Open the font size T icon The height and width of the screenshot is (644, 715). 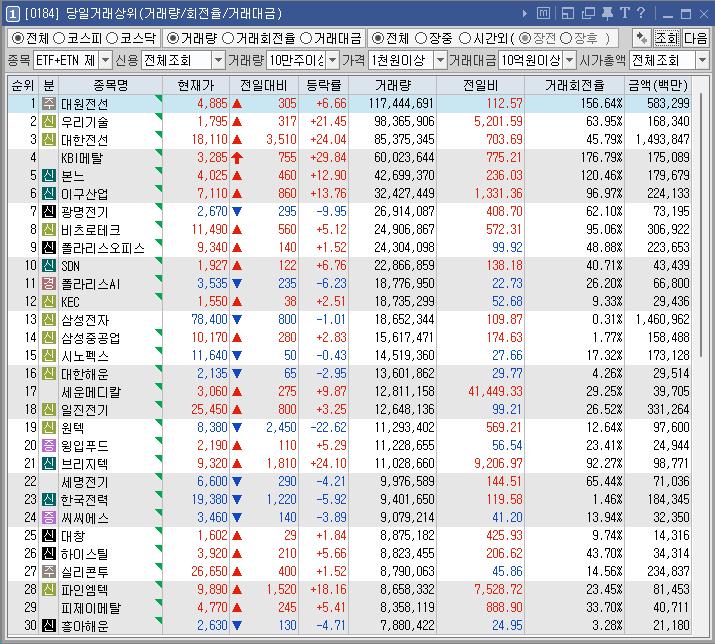tap(624, 13)
